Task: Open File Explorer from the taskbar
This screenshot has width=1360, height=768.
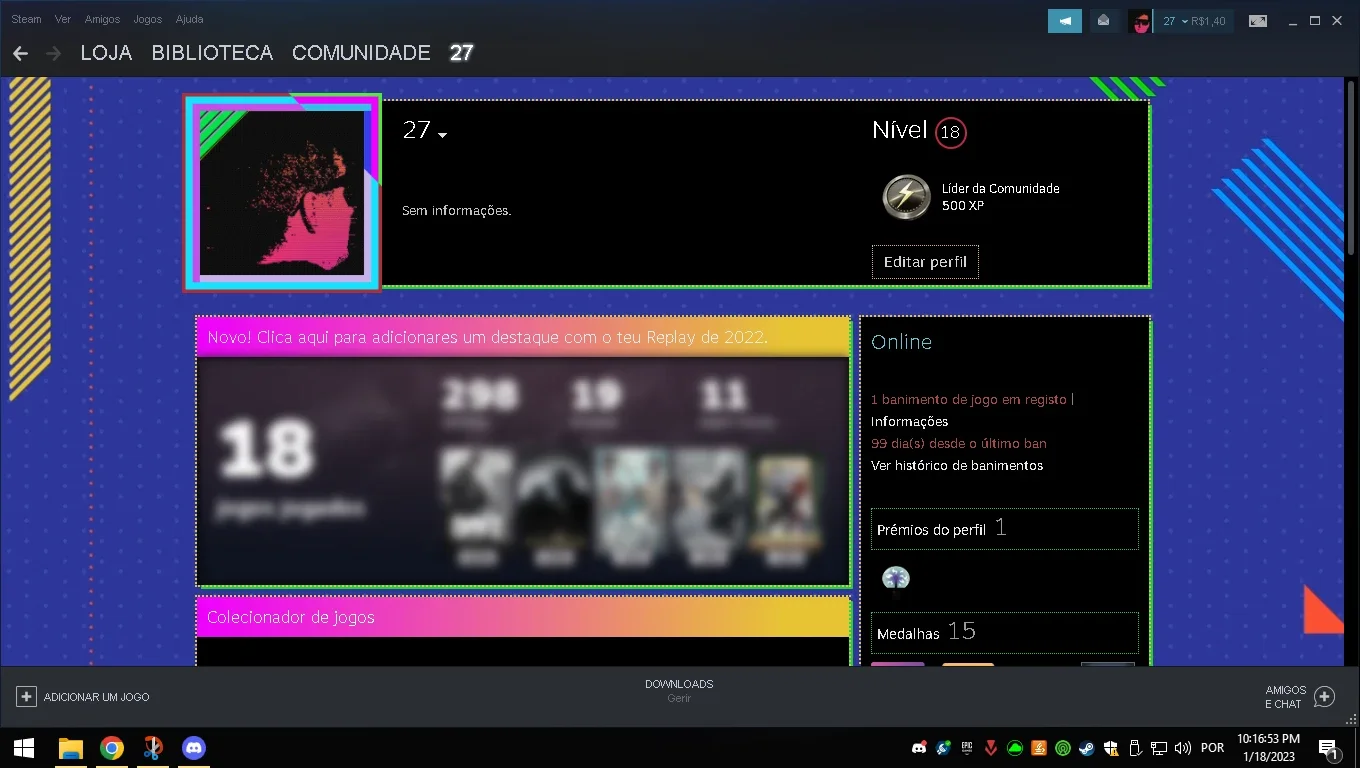Action: click(70, 748)
